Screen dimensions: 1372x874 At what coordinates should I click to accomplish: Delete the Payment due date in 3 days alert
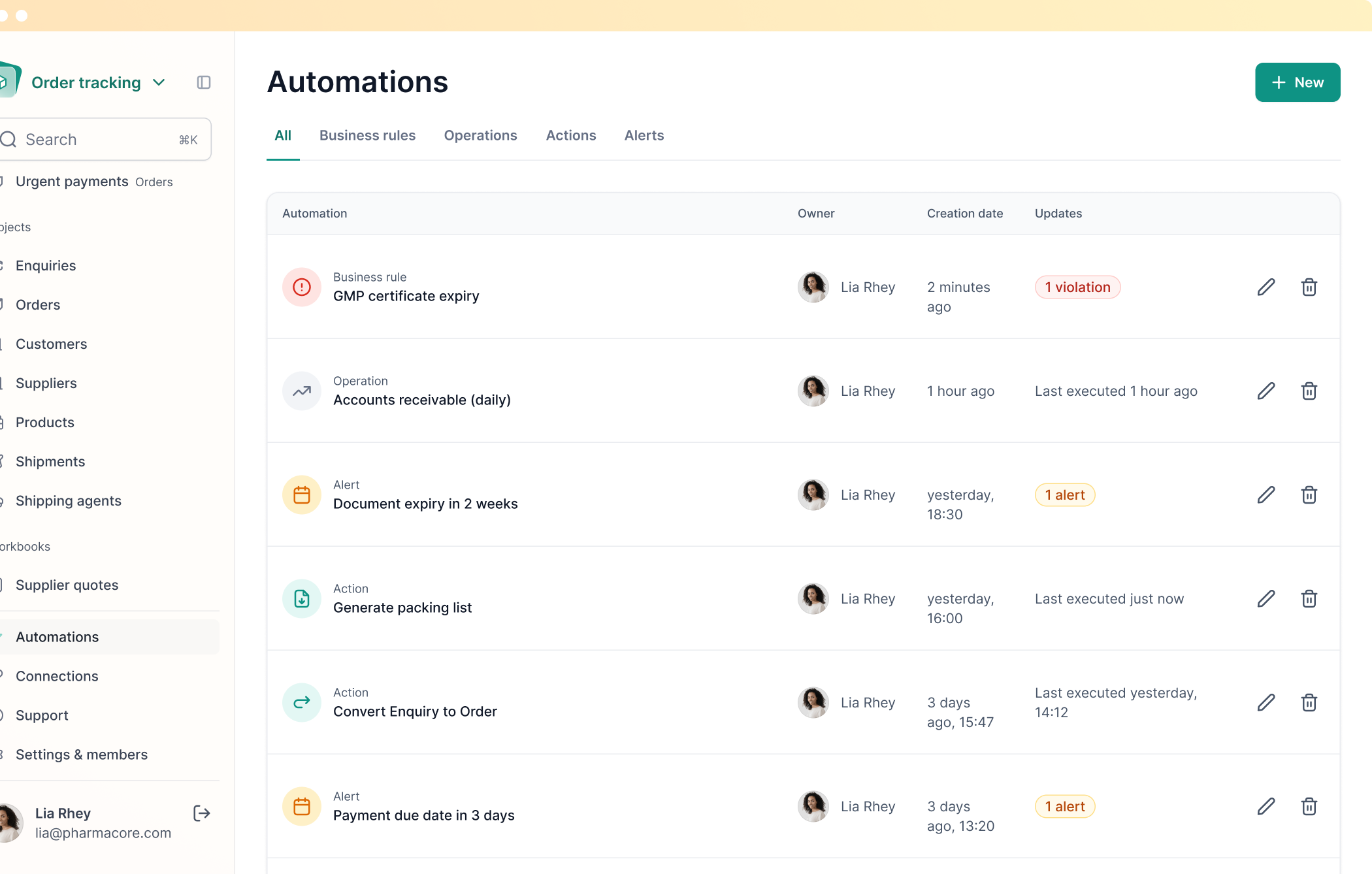tap(1309, 806)
